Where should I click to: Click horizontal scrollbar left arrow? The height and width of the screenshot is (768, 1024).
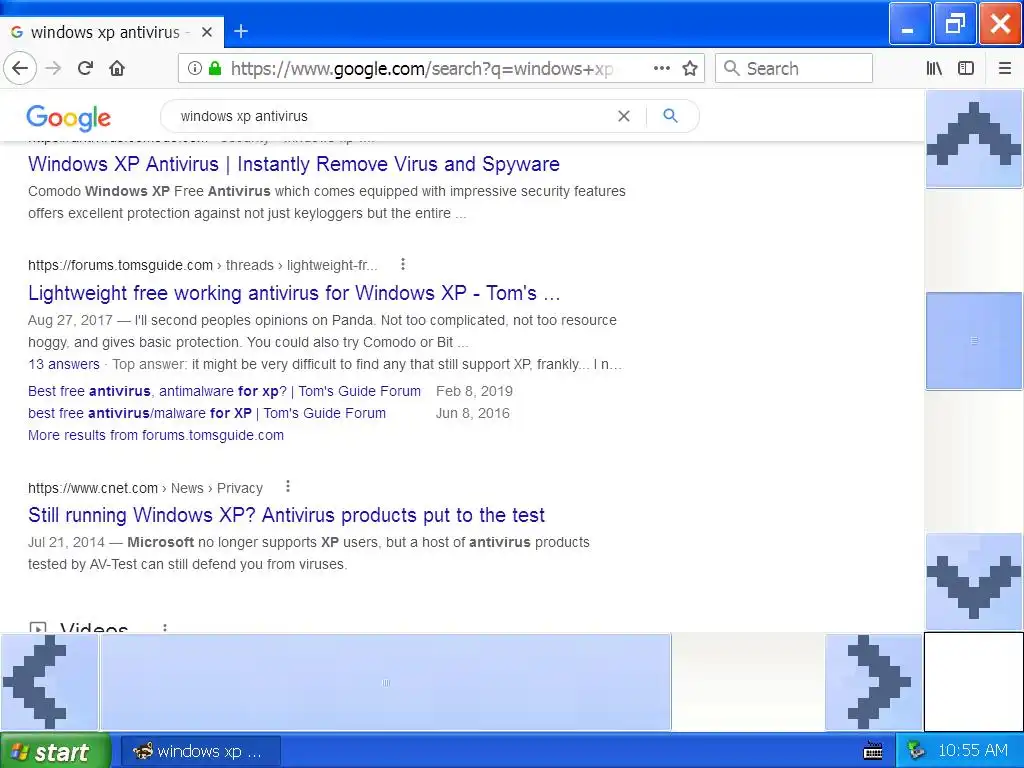(49, 682)
